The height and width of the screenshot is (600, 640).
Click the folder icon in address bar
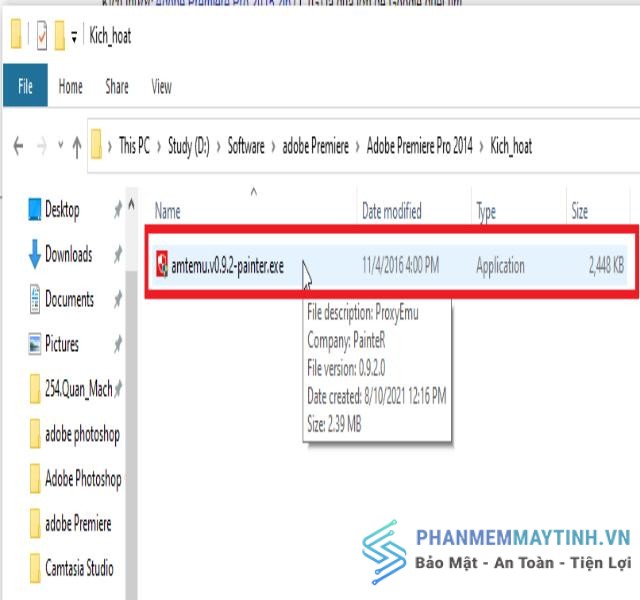[x=96, y=144]
